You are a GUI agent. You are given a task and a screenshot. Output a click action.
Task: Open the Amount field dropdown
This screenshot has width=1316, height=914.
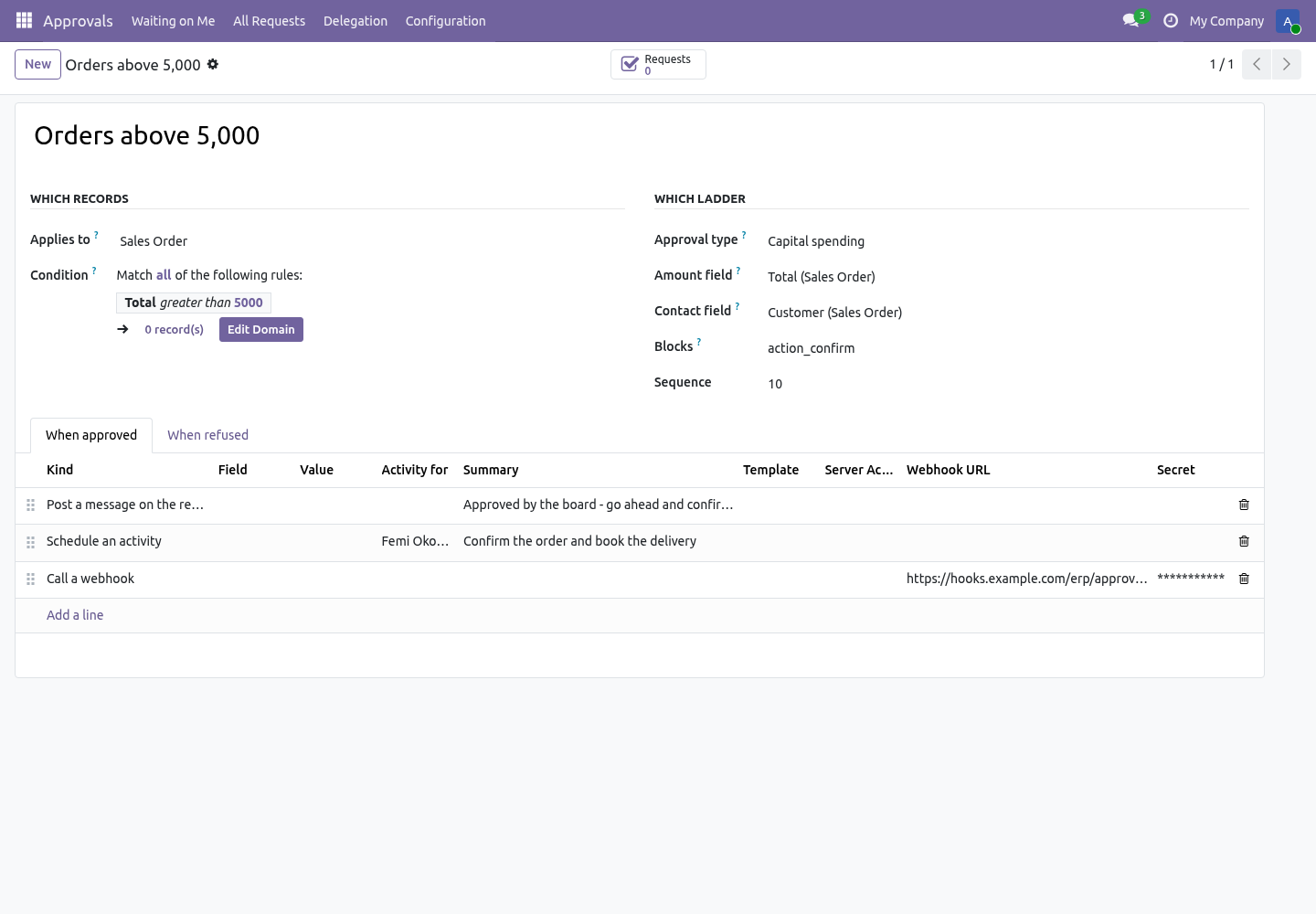pyautogui.click(x=1006, y=277)
